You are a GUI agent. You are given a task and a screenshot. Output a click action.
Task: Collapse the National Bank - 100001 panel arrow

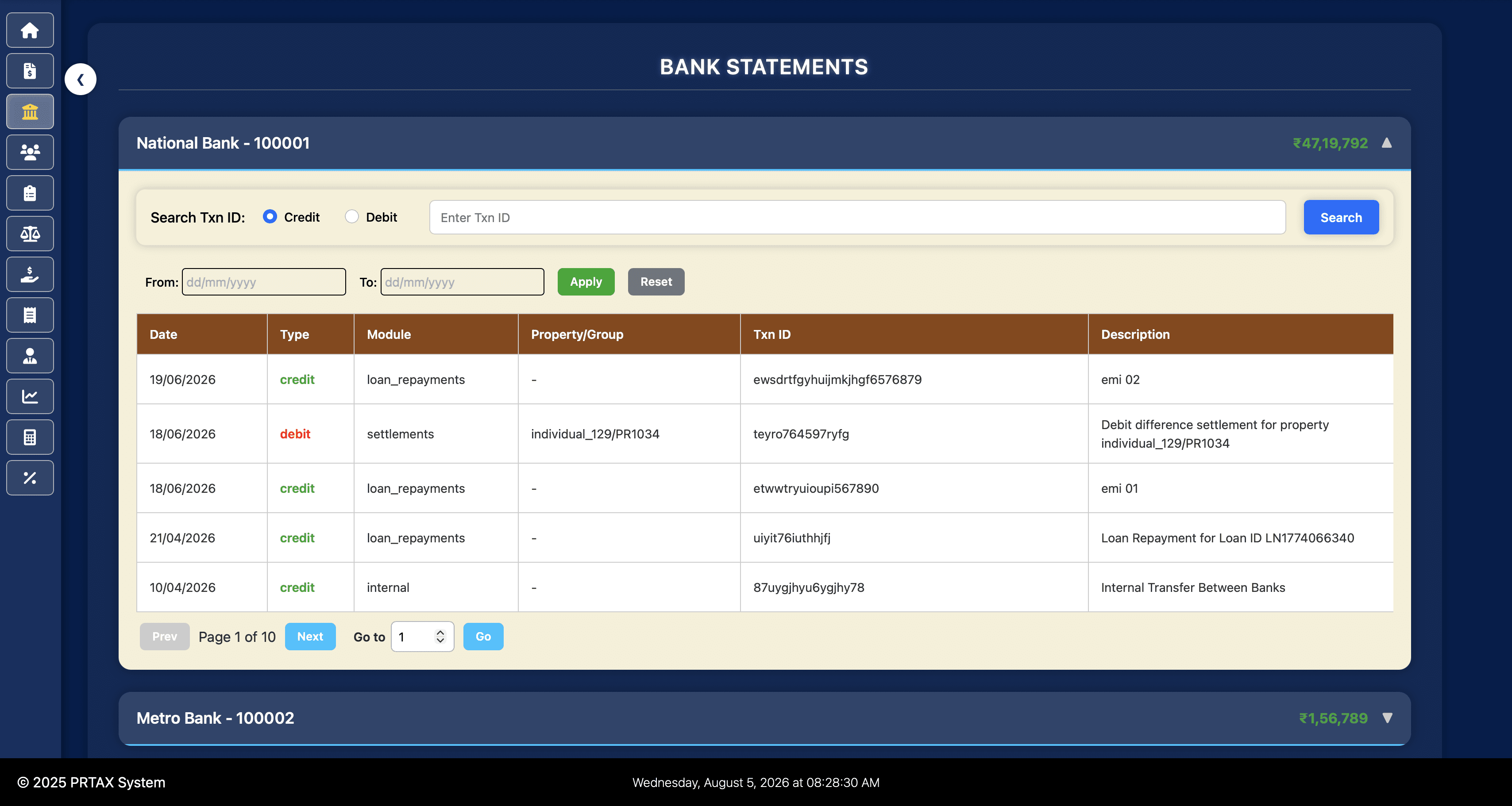coord(1386,142)
